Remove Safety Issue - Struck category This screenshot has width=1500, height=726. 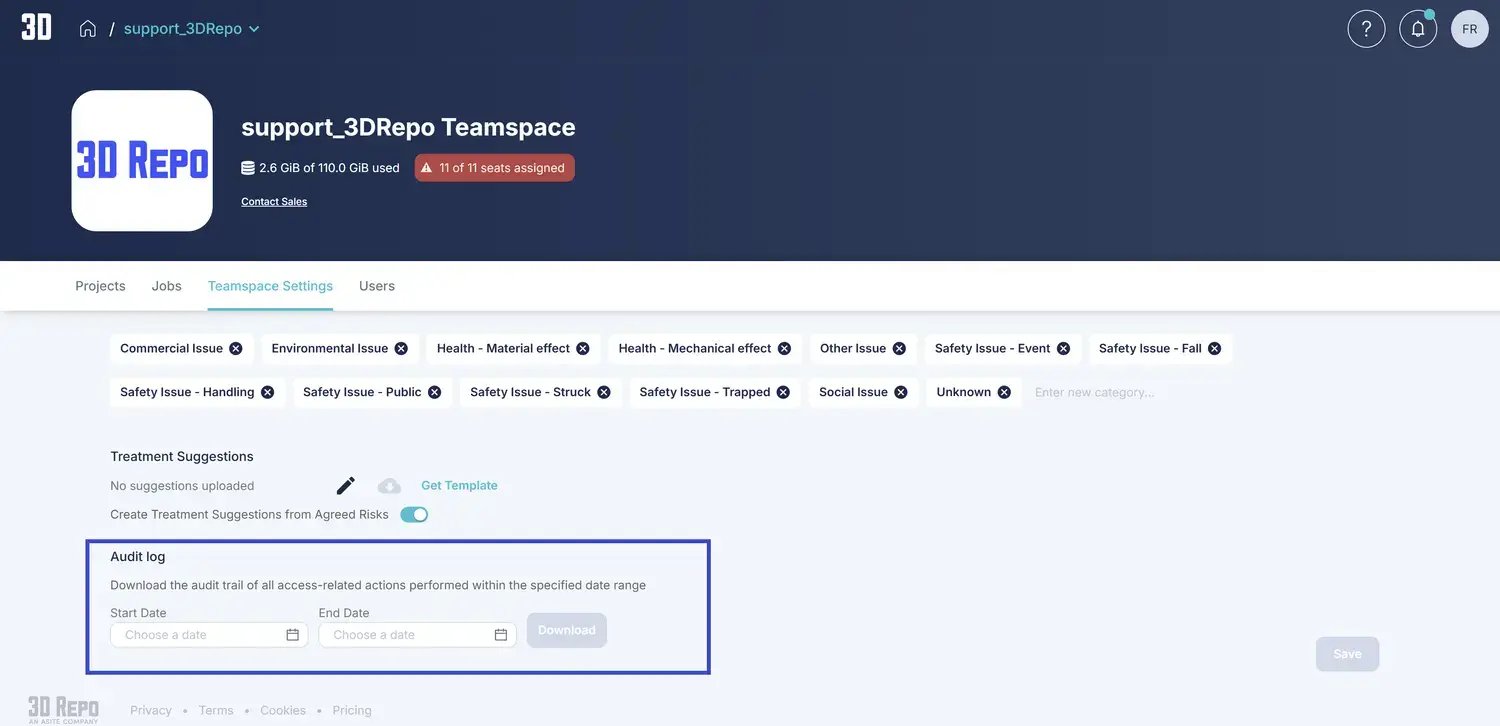tap(604, 392)
